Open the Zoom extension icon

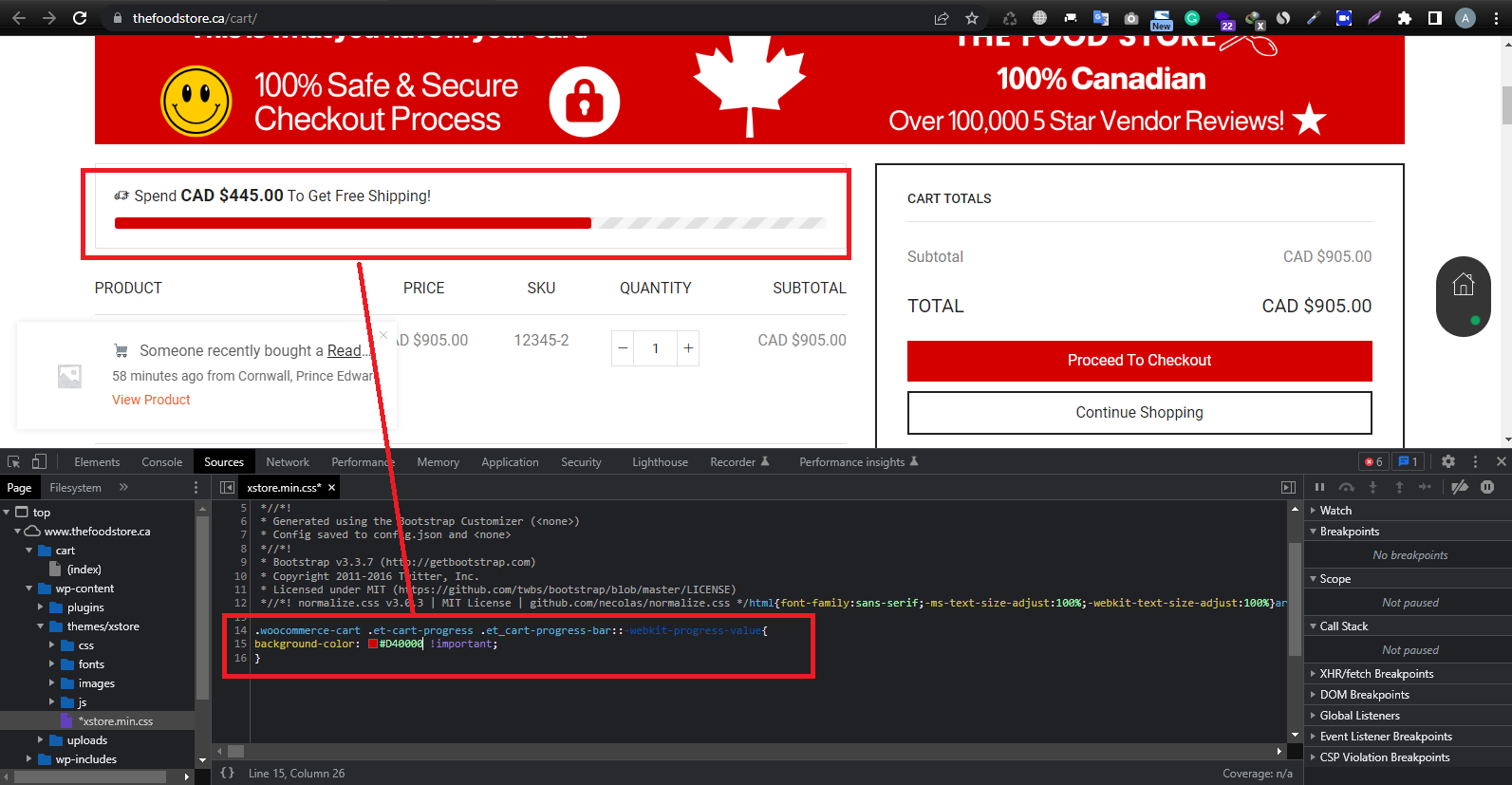[1344, 18]
